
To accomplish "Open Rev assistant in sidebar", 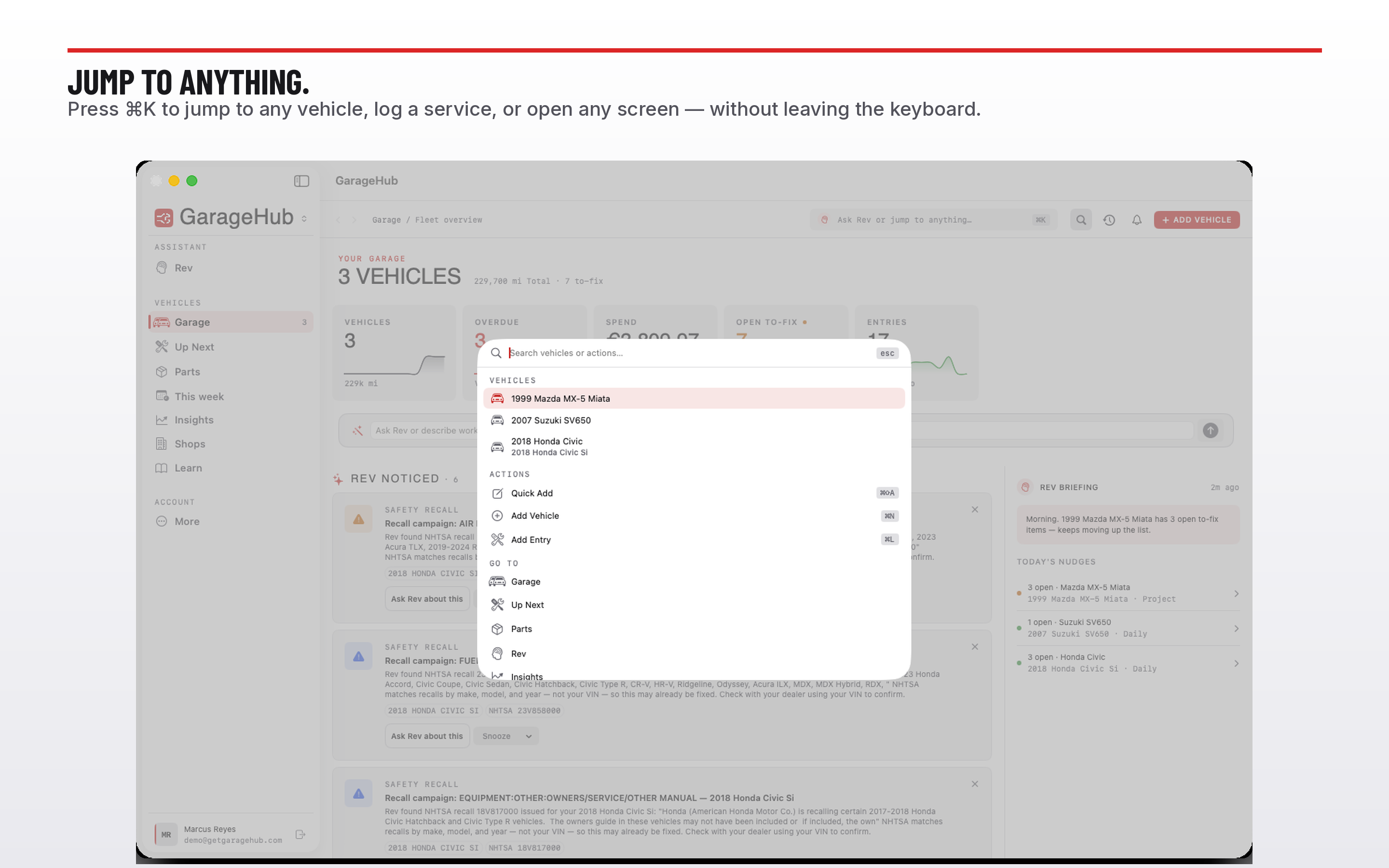I will pyautogui.click(x=231, y=268).
